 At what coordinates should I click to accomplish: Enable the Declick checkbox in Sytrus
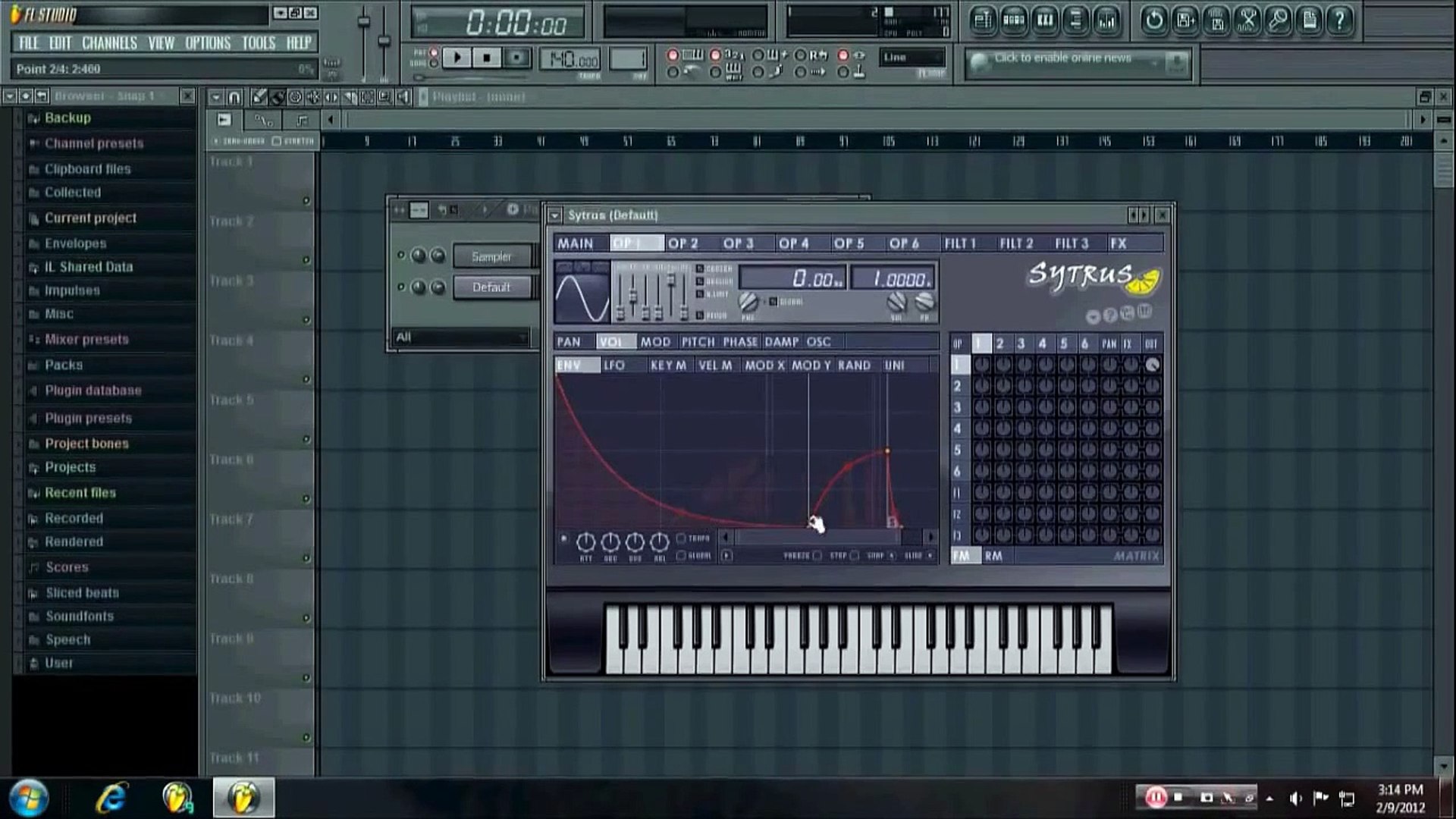click(700, 281)
